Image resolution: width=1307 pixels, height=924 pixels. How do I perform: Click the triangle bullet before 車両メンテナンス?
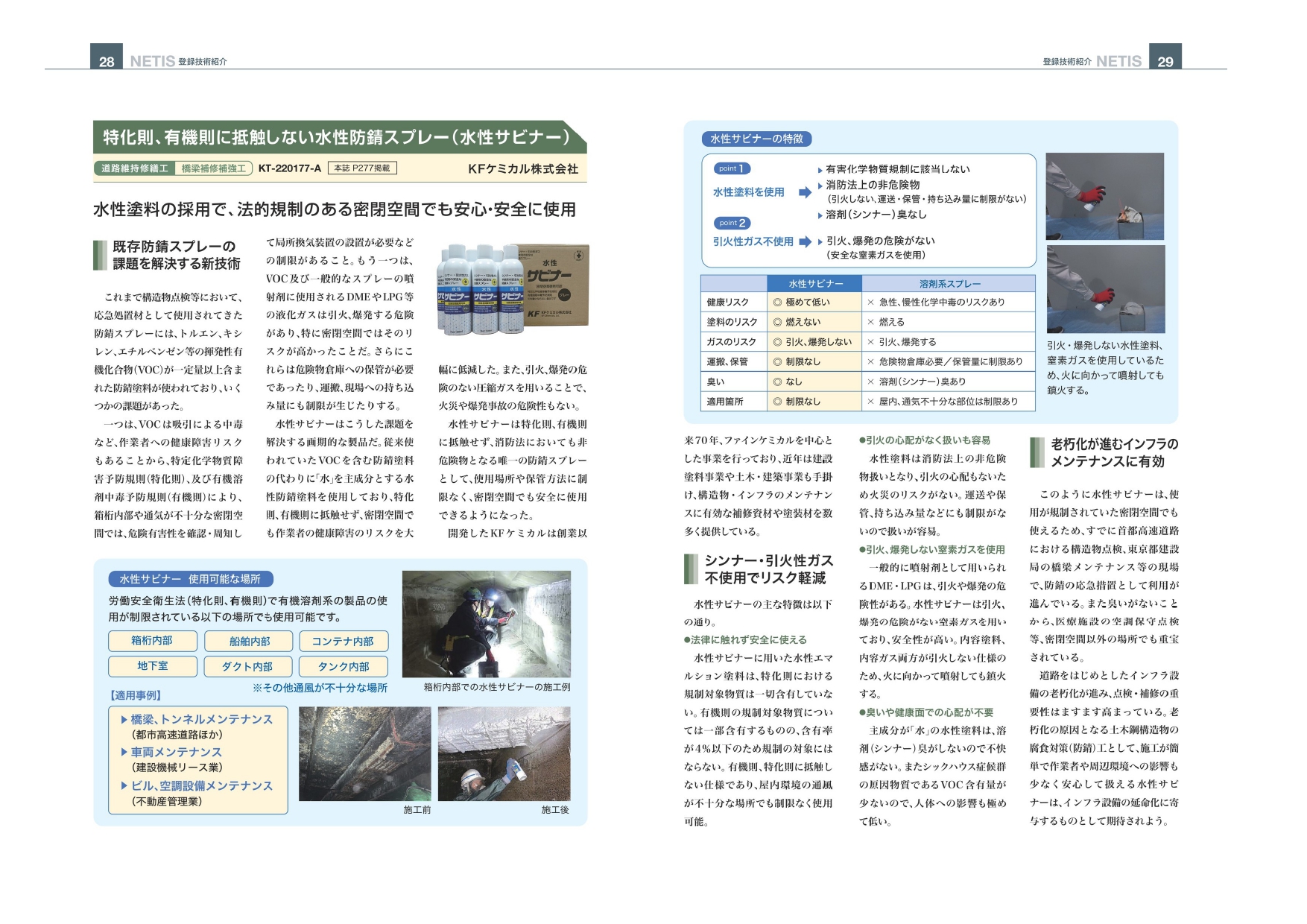pyautogui.click(x=124, y=753)
